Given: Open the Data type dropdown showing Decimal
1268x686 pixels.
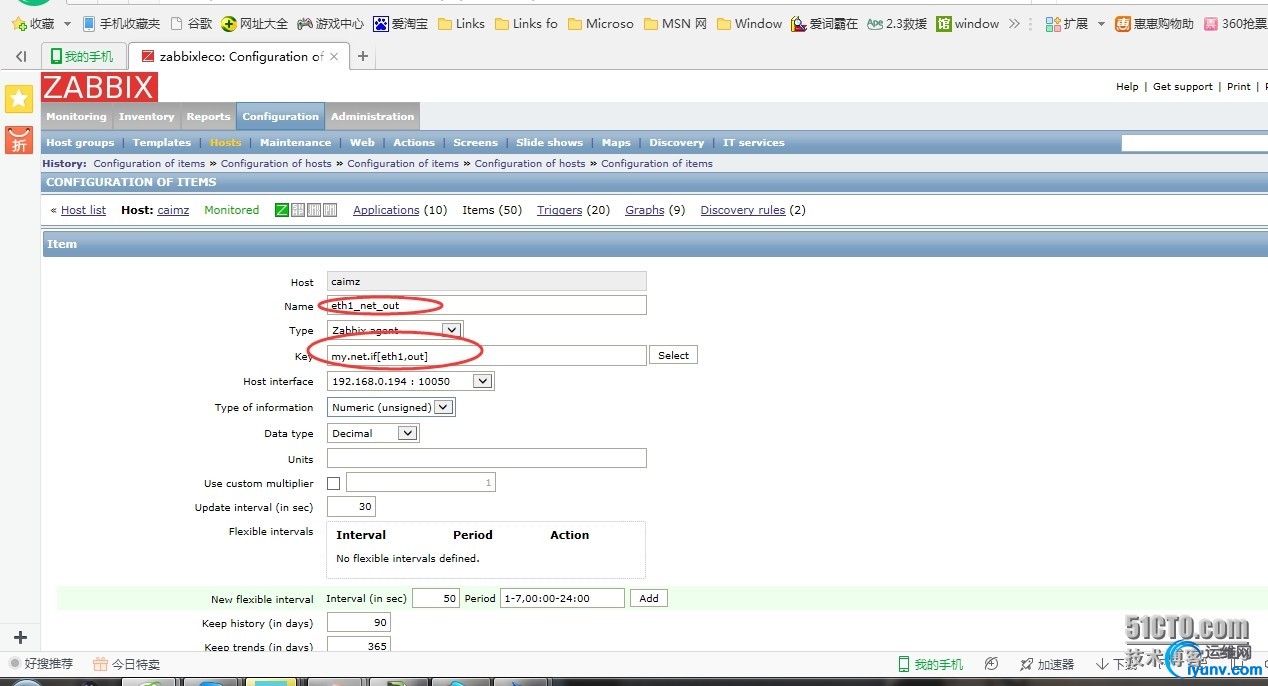Looking at the screenshot, I should (x=373, y=433).
